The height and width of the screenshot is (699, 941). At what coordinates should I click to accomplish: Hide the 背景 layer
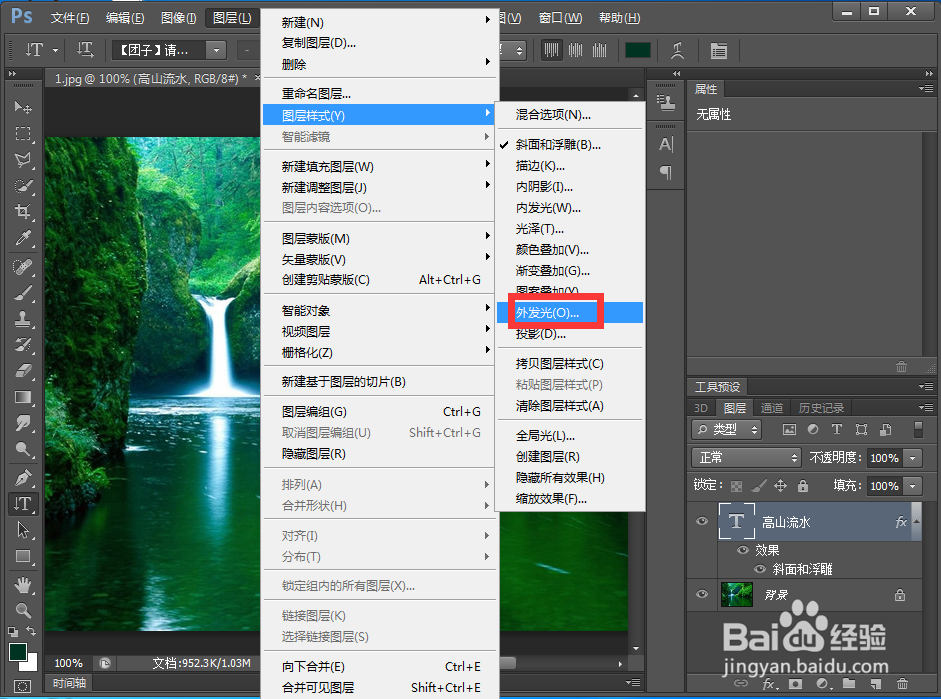(702, 594)
